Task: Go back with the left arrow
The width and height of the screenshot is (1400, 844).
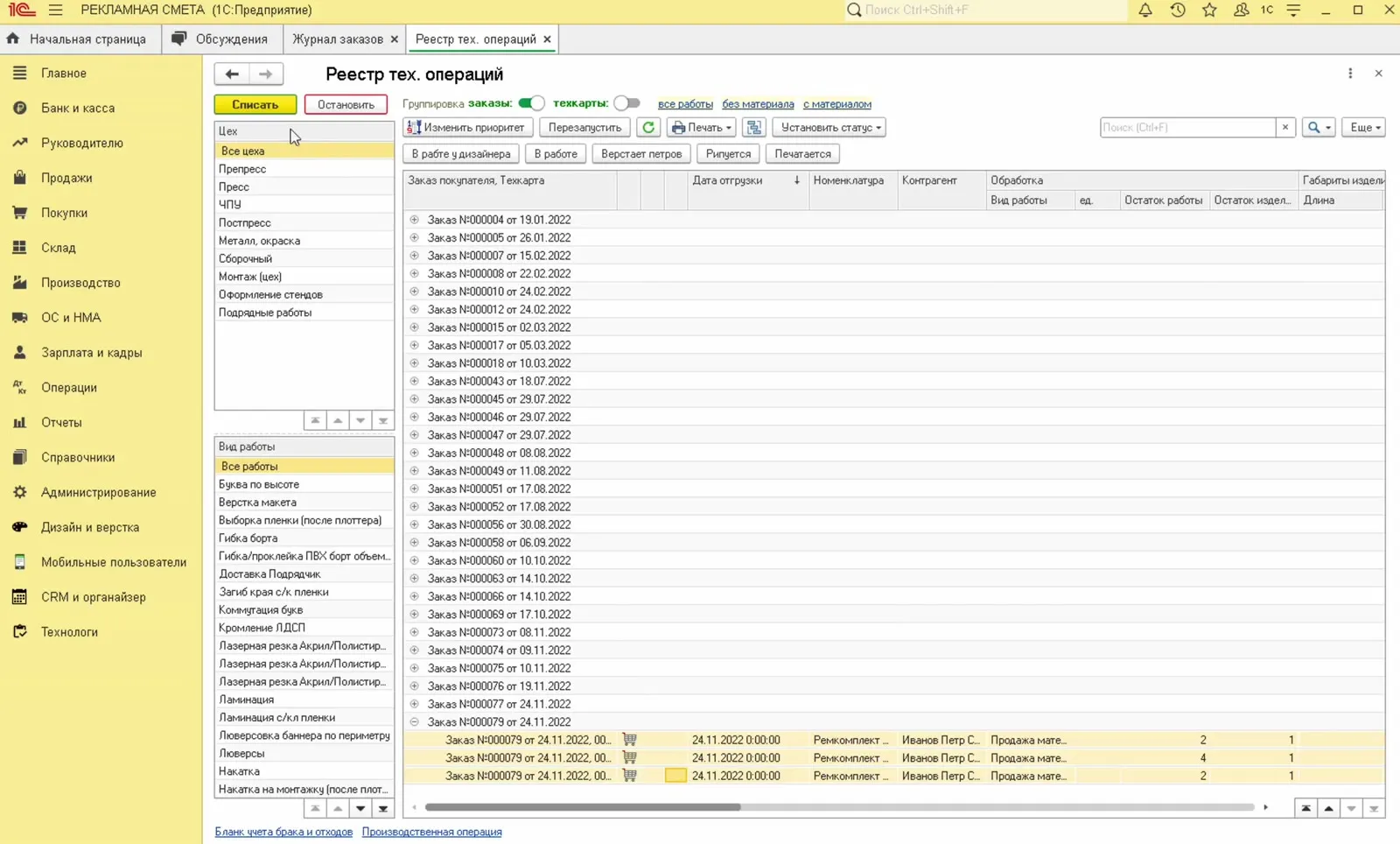Action: pos(232,74)
